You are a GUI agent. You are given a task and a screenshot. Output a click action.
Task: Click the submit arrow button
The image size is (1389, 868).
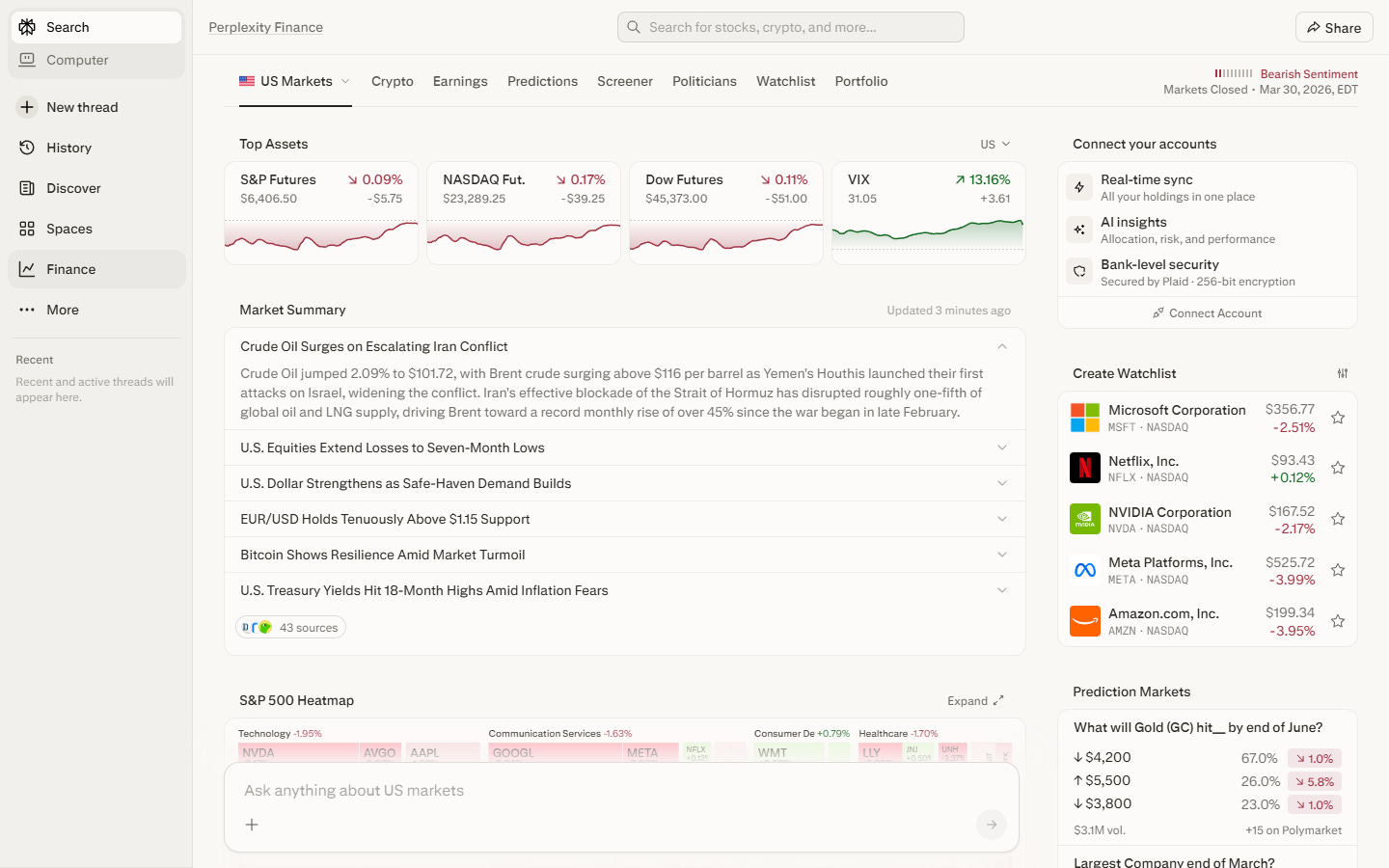click(x=992, y=825)
